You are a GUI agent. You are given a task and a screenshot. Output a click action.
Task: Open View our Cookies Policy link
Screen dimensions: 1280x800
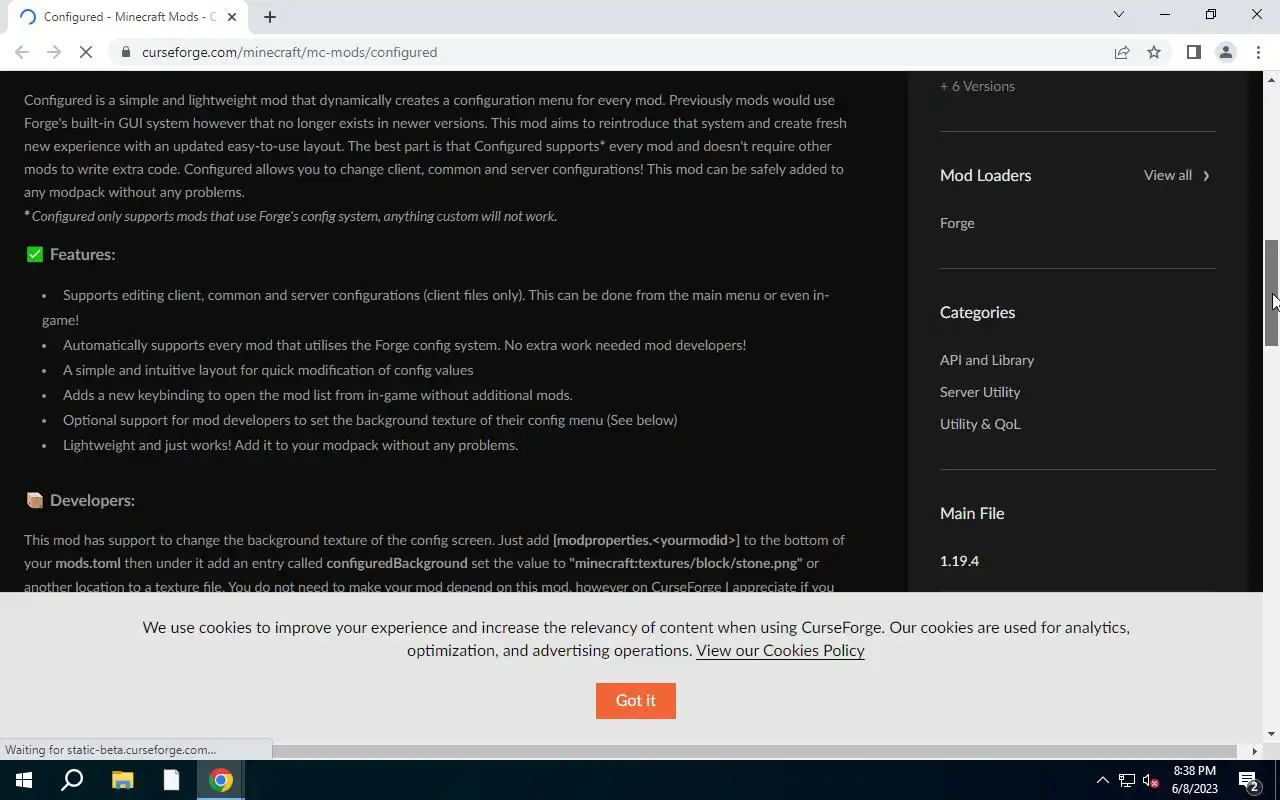point(780,650)
